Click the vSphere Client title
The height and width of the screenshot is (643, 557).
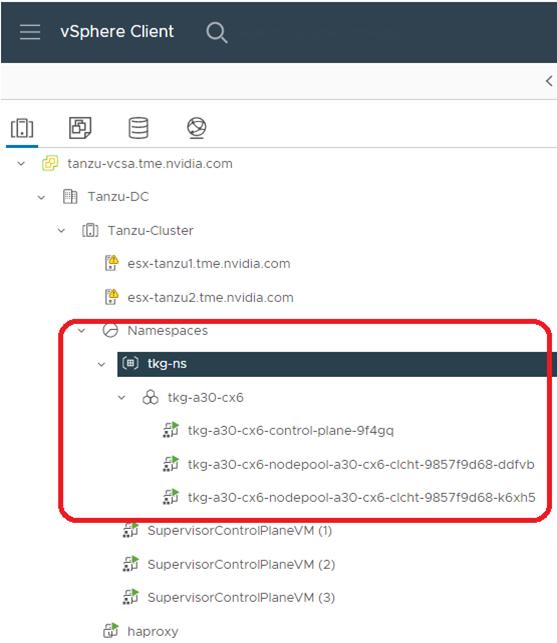coord(117,32)
